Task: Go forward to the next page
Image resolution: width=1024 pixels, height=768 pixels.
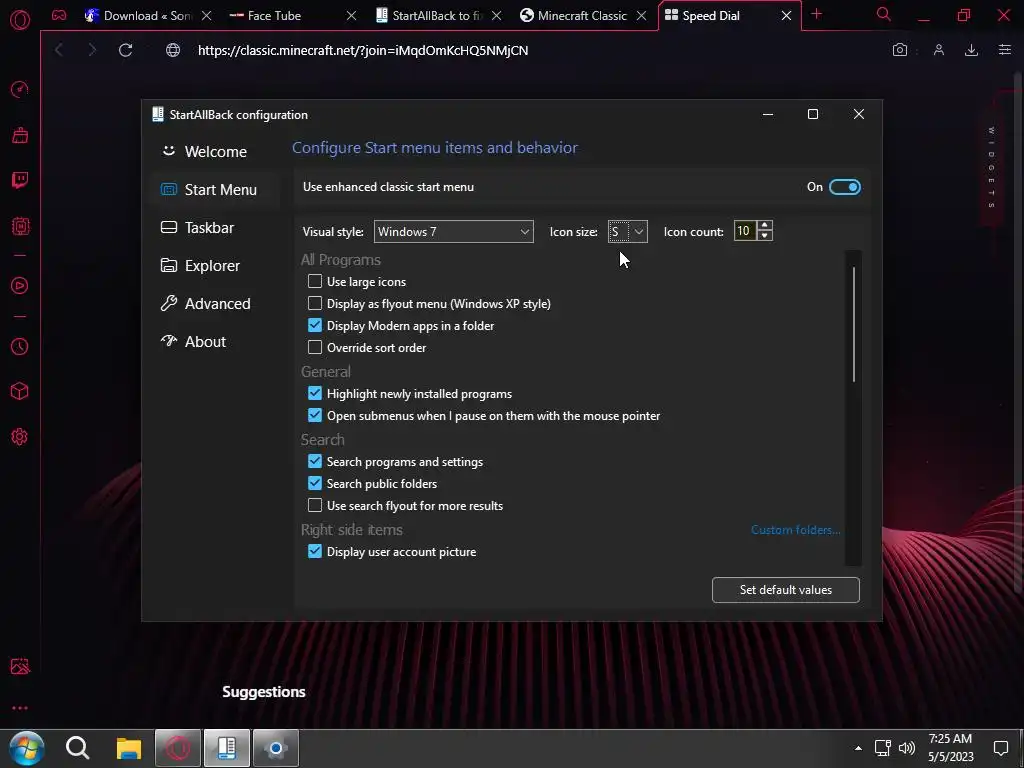Action: (x=91, y=50)
